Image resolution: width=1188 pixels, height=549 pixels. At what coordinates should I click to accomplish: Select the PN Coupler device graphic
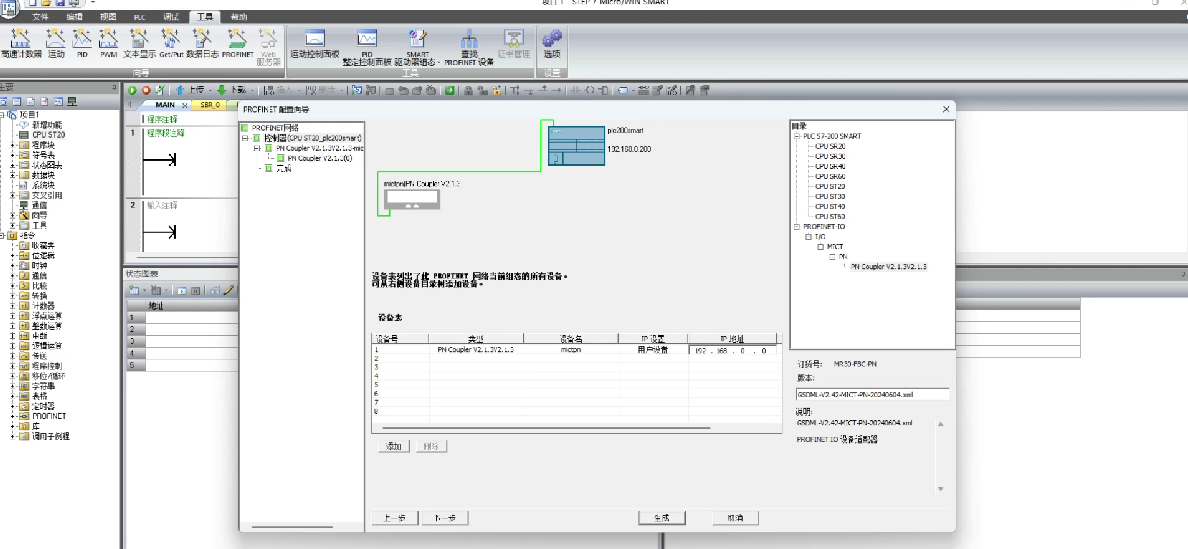(411, 199)
